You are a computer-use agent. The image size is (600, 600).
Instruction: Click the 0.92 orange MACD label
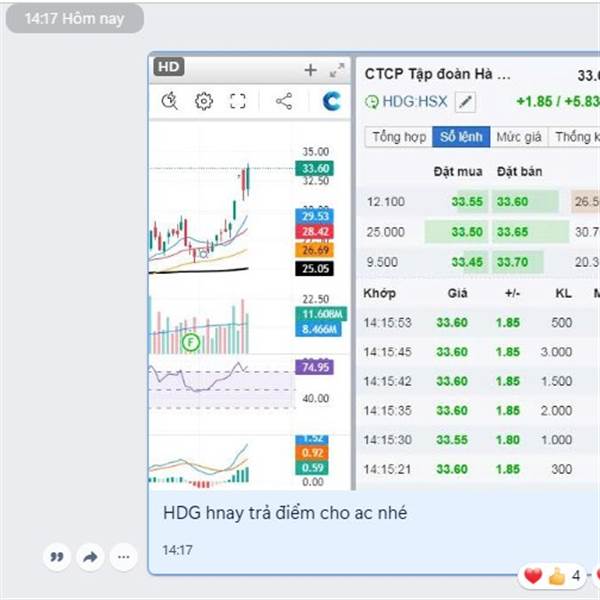pyautogui.click(x=312, y=453)
